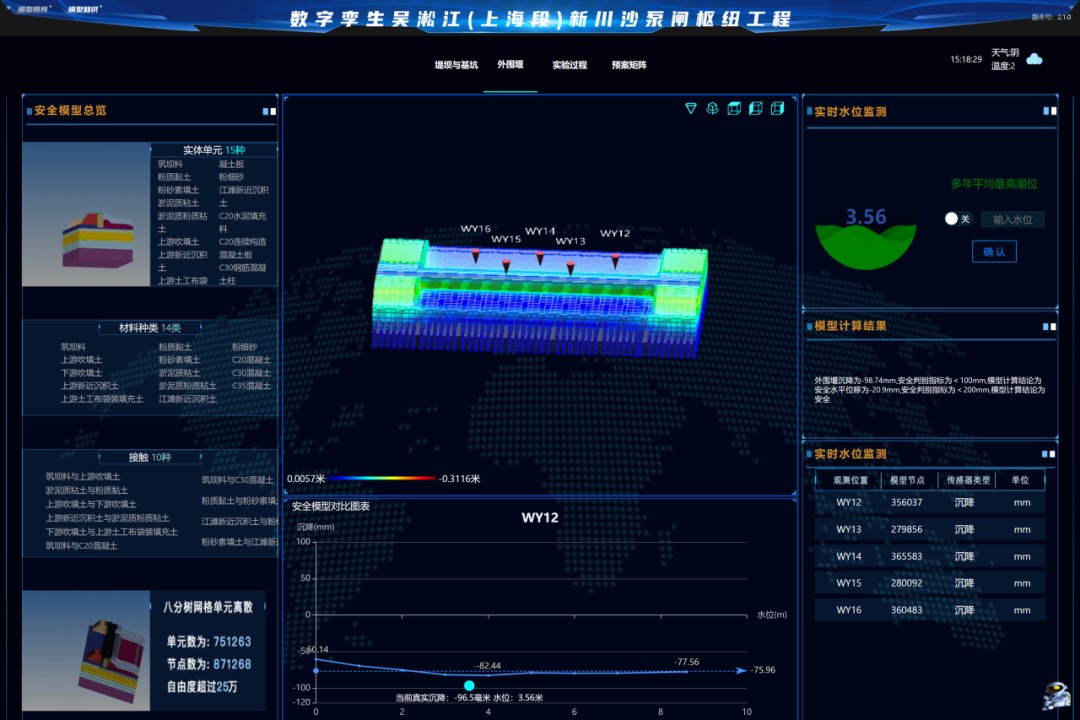Toggle the 安全模型总览 panel corner control
Image resolution: width=1080 pixels, height=720 pixels.
pyautogui.click(x=268, y=111)
